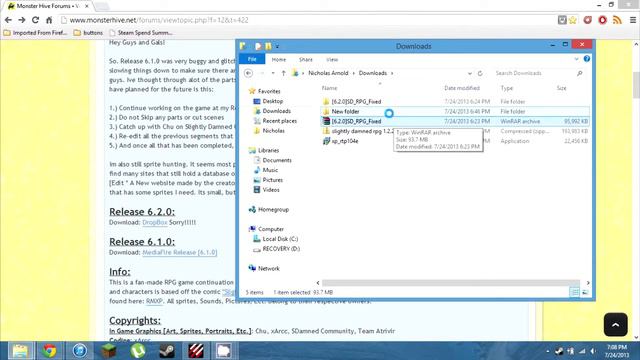Open Chrome from the taskbar
The image size is (640, 360).
[49, 351]
